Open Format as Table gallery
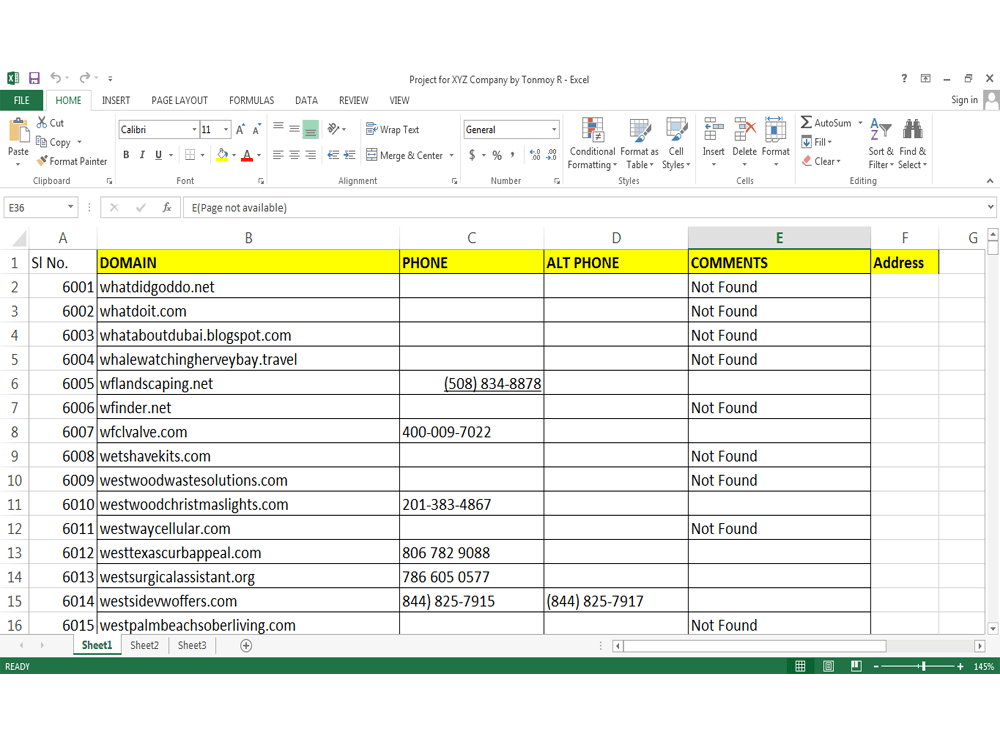The width and height of the screenshot is (1000, 750). coord(640,143)
